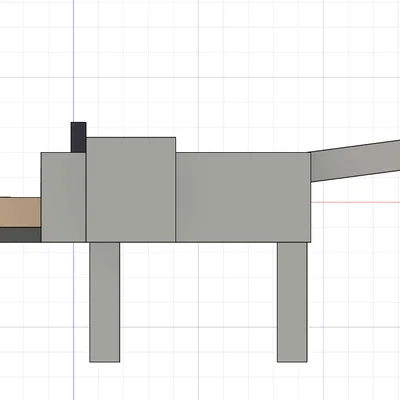Select the tall chest block of the model
The height and width of the screenshot is (400, 400).
coord(131,189)
